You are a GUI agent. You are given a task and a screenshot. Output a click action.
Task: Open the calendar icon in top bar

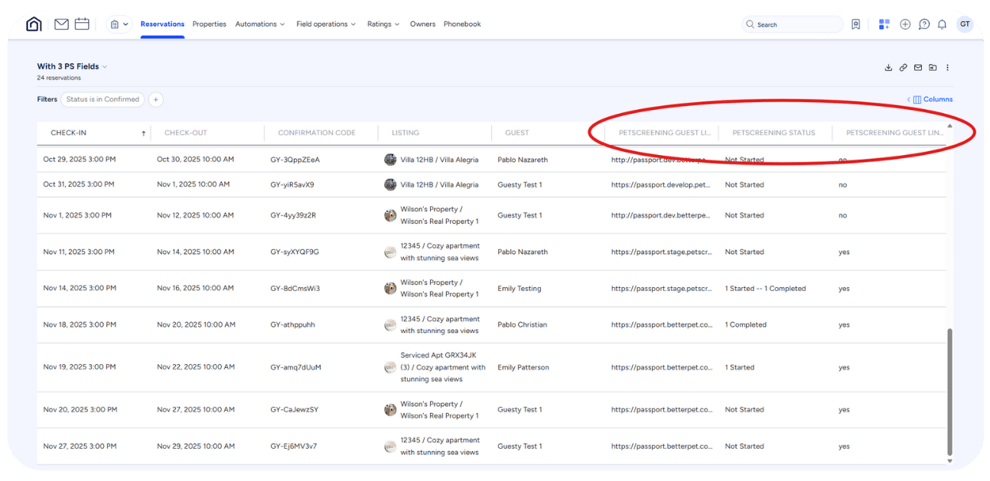[x=82, y=24]
